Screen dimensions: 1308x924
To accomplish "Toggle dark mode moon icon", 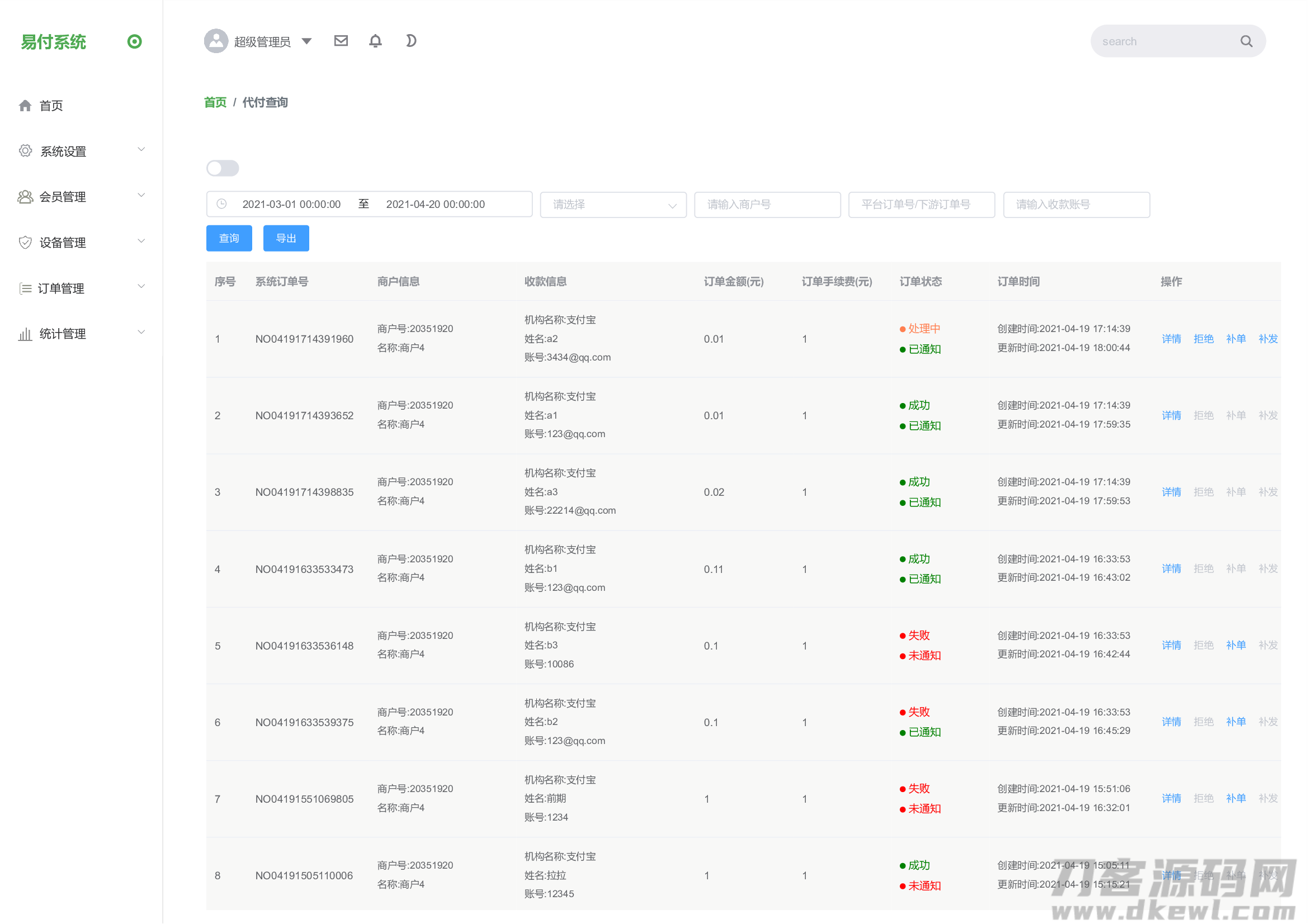I will coord(411,41).
